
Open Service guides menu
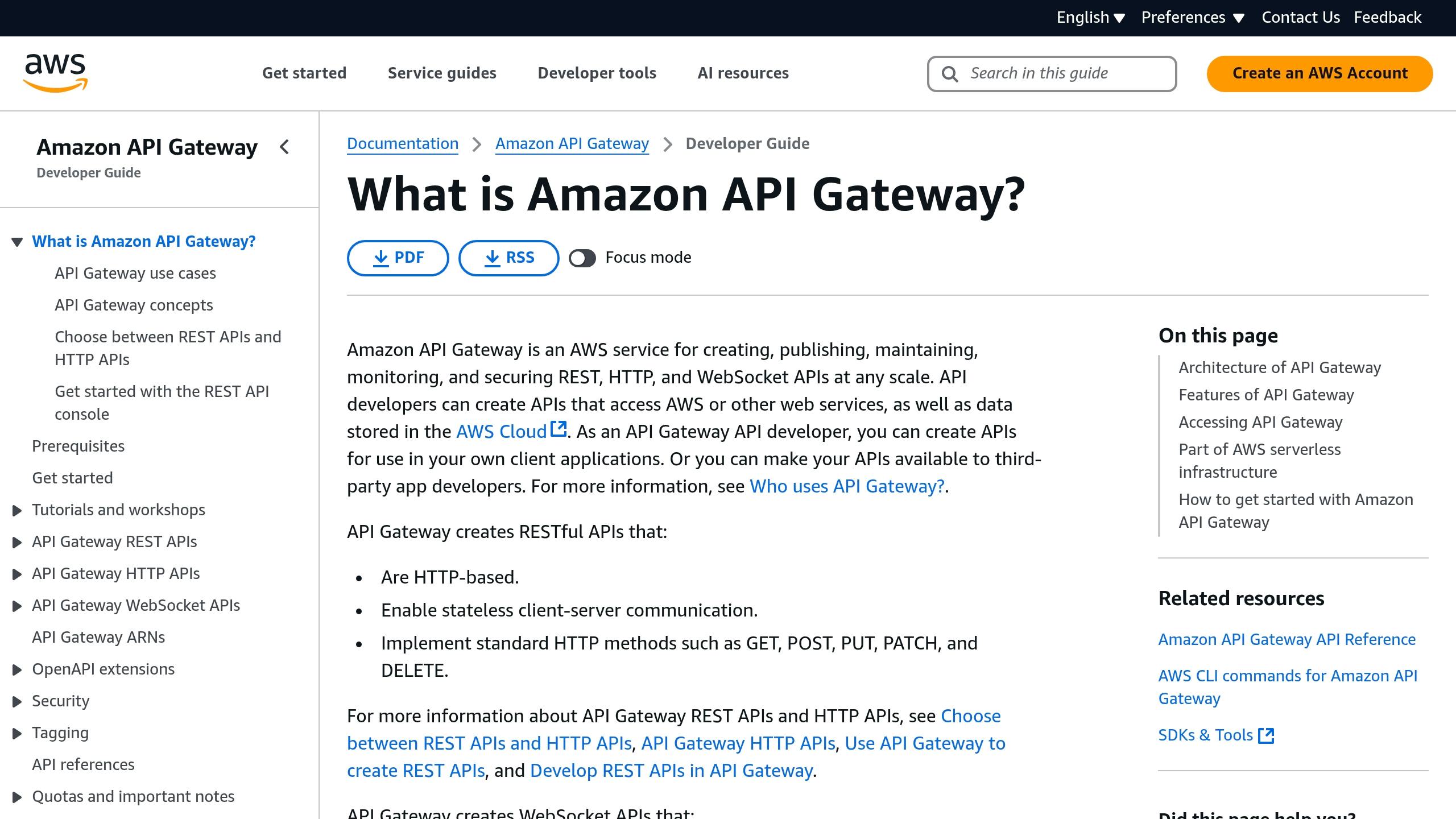click(442, 73)
